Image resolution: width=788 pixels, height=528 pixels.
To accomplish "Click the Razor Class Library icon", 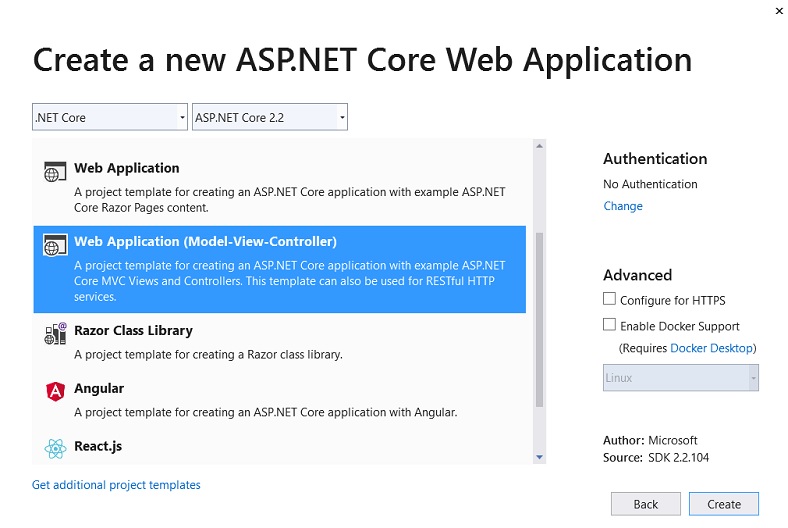I will (x=55, y=333).
